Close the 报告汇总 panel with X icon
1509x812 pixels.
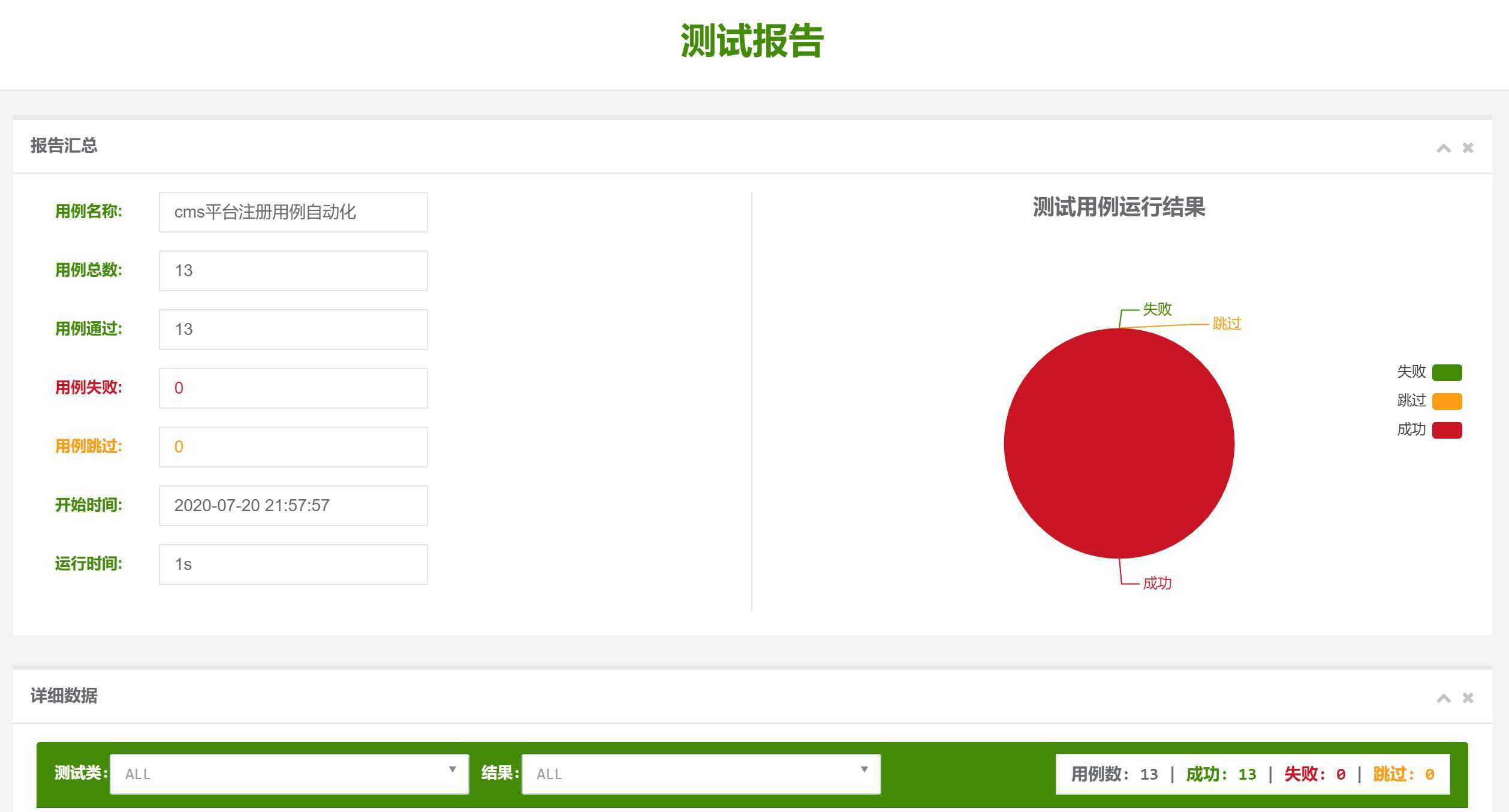[1468, 147]
